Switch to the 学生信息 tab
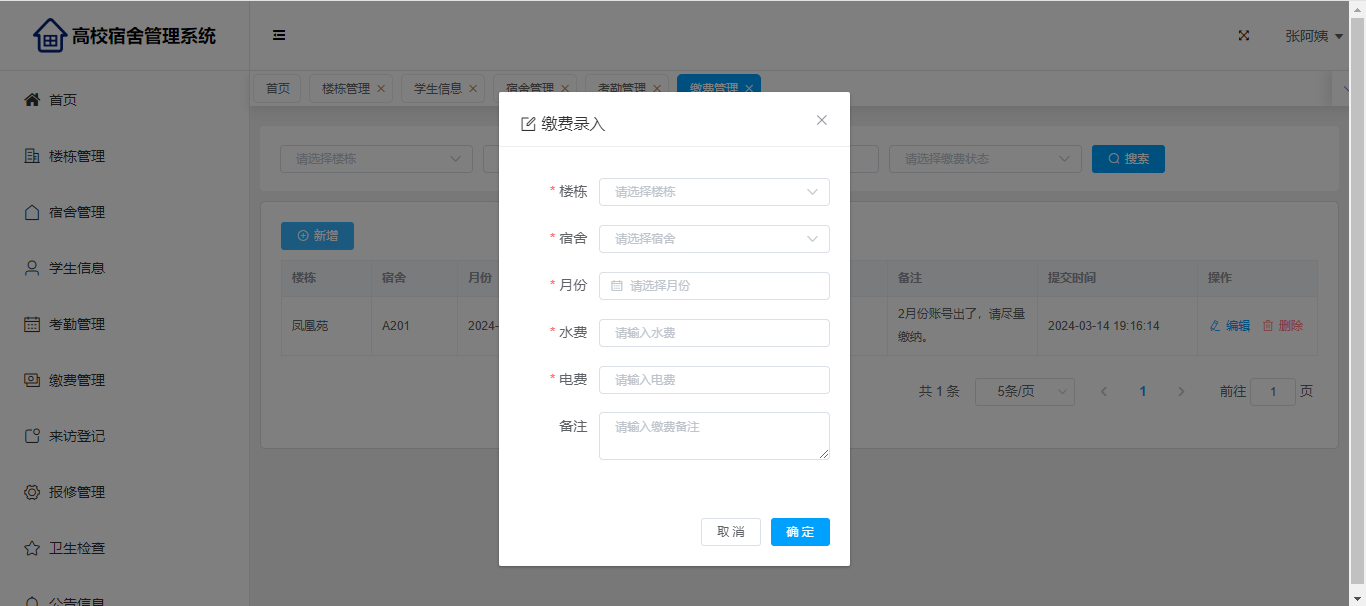Image resolution: width=1366 pixels, height=606 pixels. 438,88
